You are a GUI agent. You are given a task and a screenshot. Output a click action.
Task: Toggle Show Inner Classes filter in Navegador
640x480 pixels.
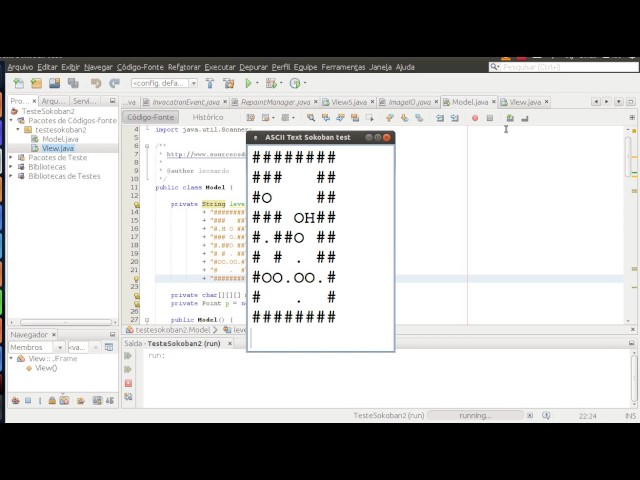click(64, 401)
